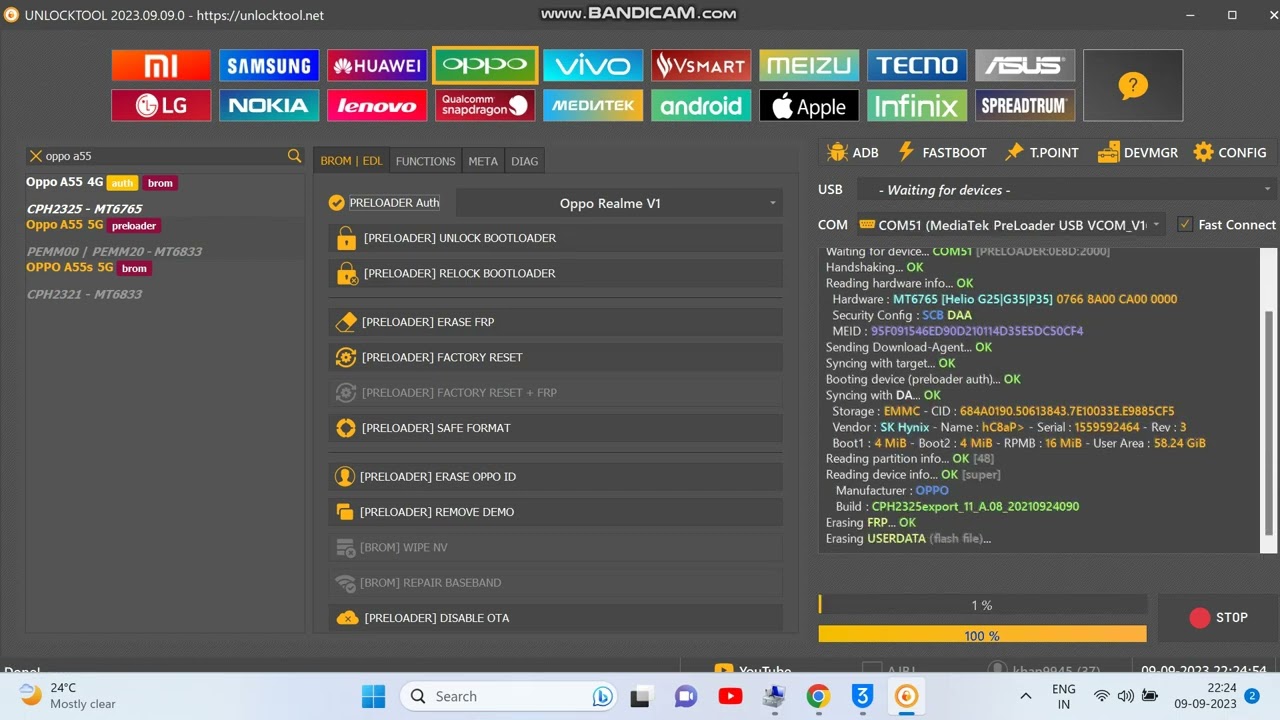Pick the Spreadtrum chipset tile
Viewport: 1280px width, 720px height.
tap(1025, 105)
